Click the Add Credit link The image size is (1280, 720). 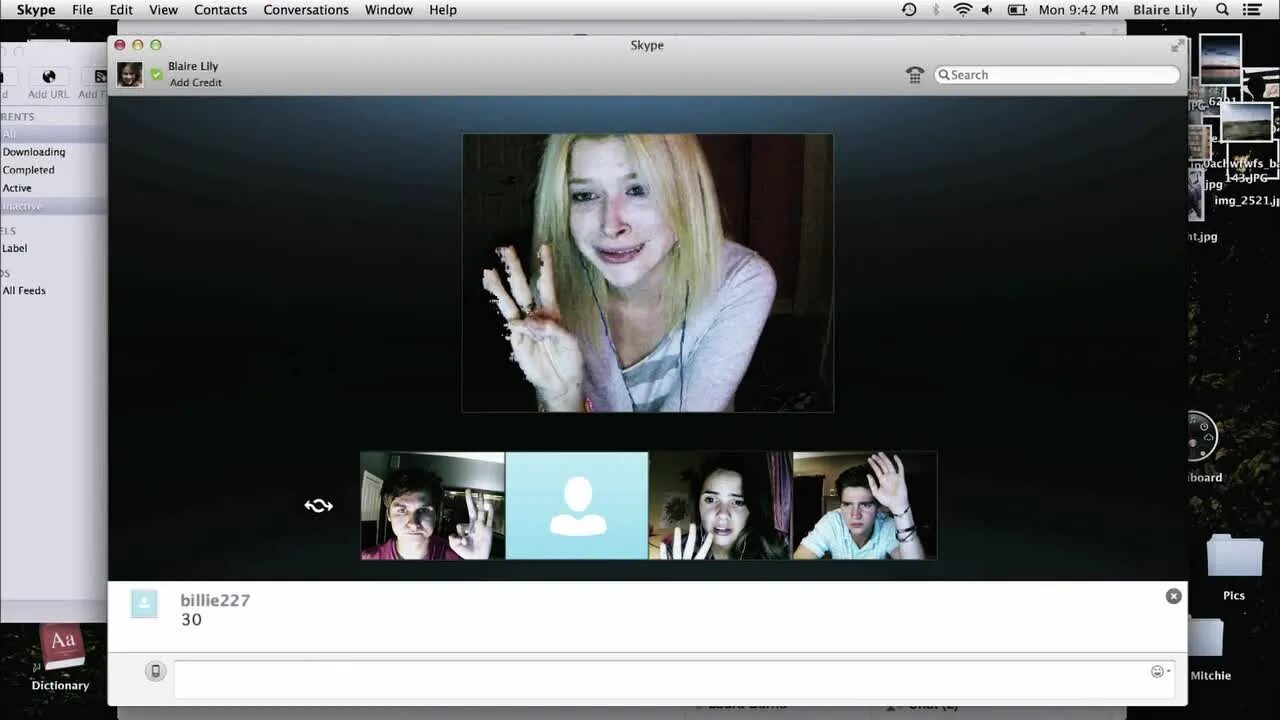(x=196, y=83)
